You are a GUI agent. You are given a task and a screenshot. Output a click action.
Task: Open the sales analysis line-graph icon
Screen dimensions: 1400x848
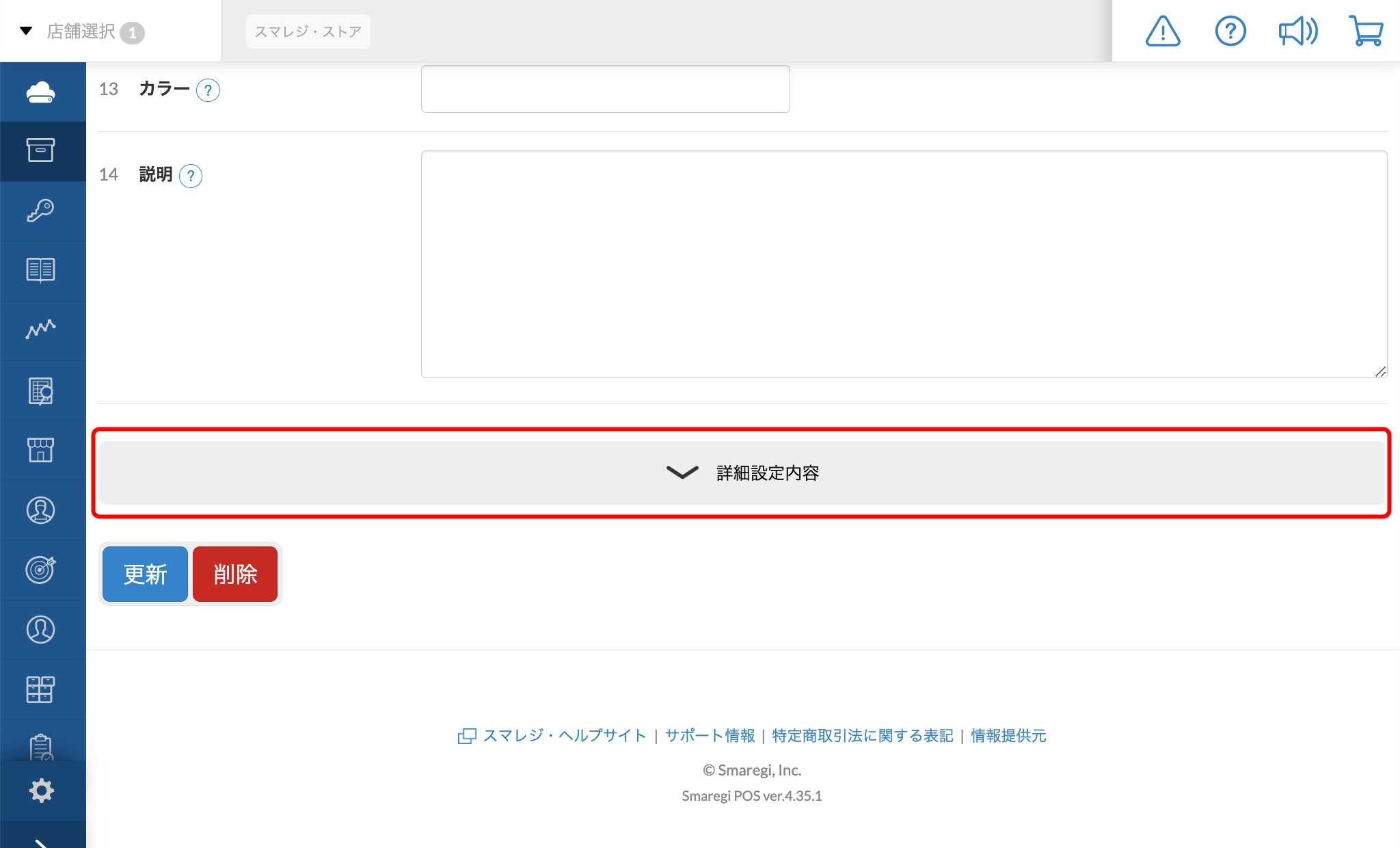[x=41, y=330]
